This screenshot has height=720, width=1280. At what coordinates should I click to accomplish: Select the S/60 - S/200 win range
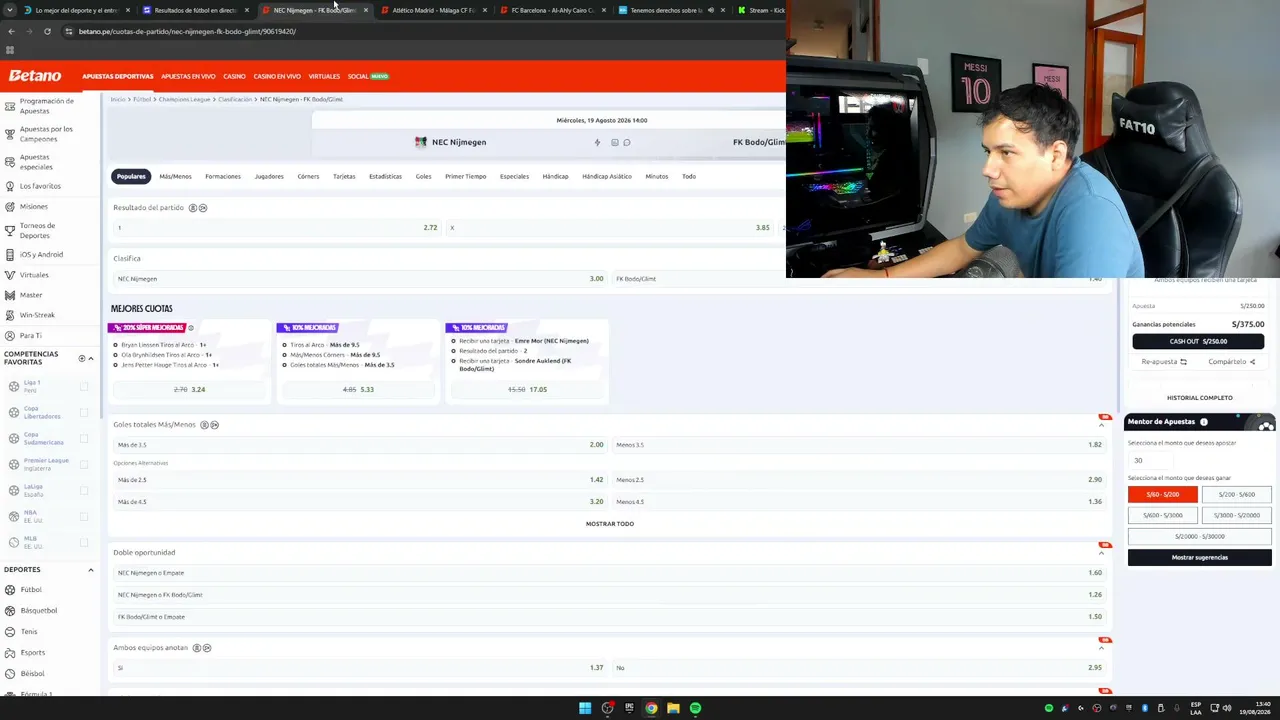(1162, 494)
